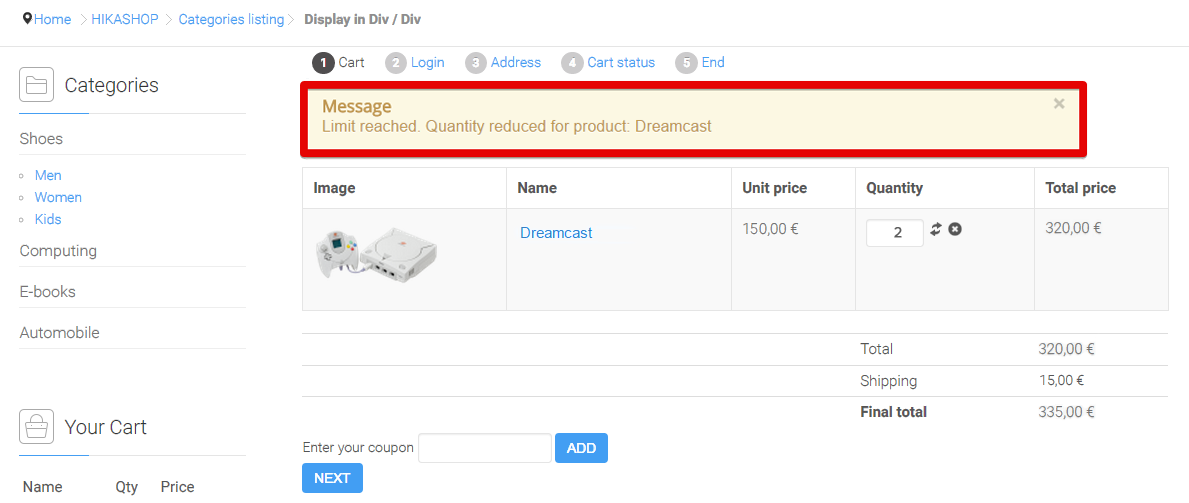Click the ADD coupon button
The width and height of the screenshot is (1189, 503).
click(x=582, y=448)
